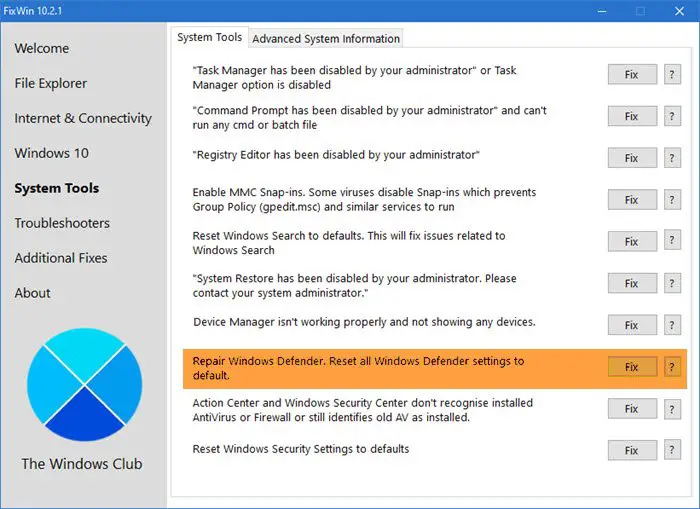The width and height of the screenshot is (700, 509).
Task: Click Fix for Reset Windows Security Settings
Action: coord(632,450)
